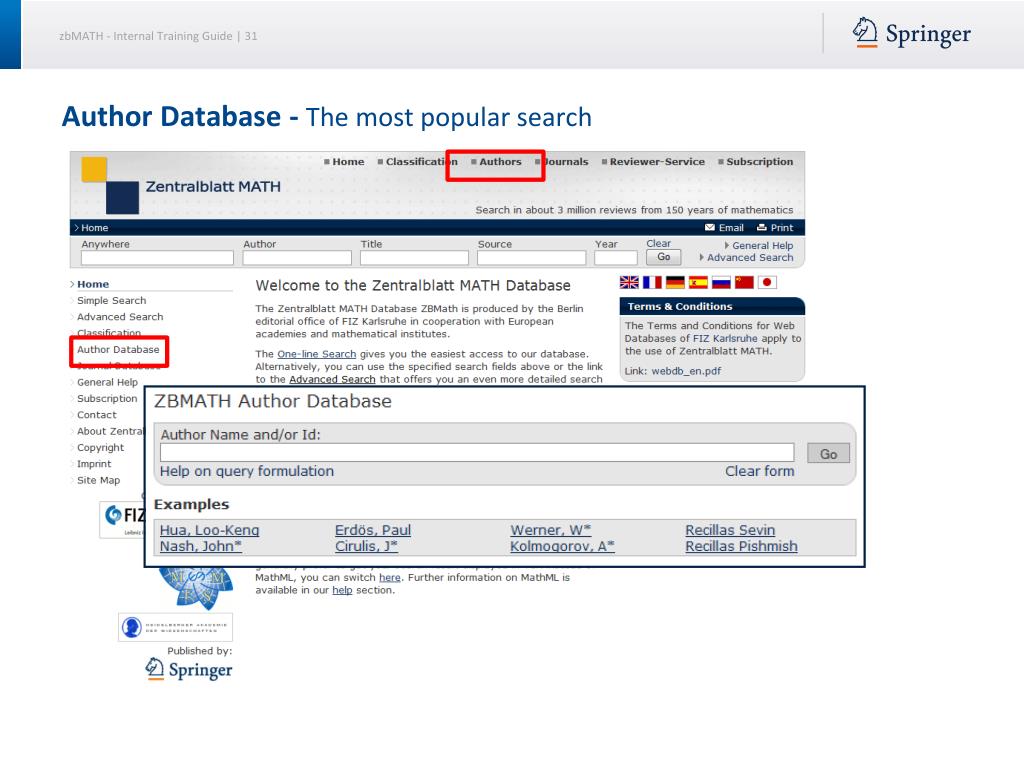Open the 'help' section link
The height and width of the screenshot is (768, 1024).
342,590
